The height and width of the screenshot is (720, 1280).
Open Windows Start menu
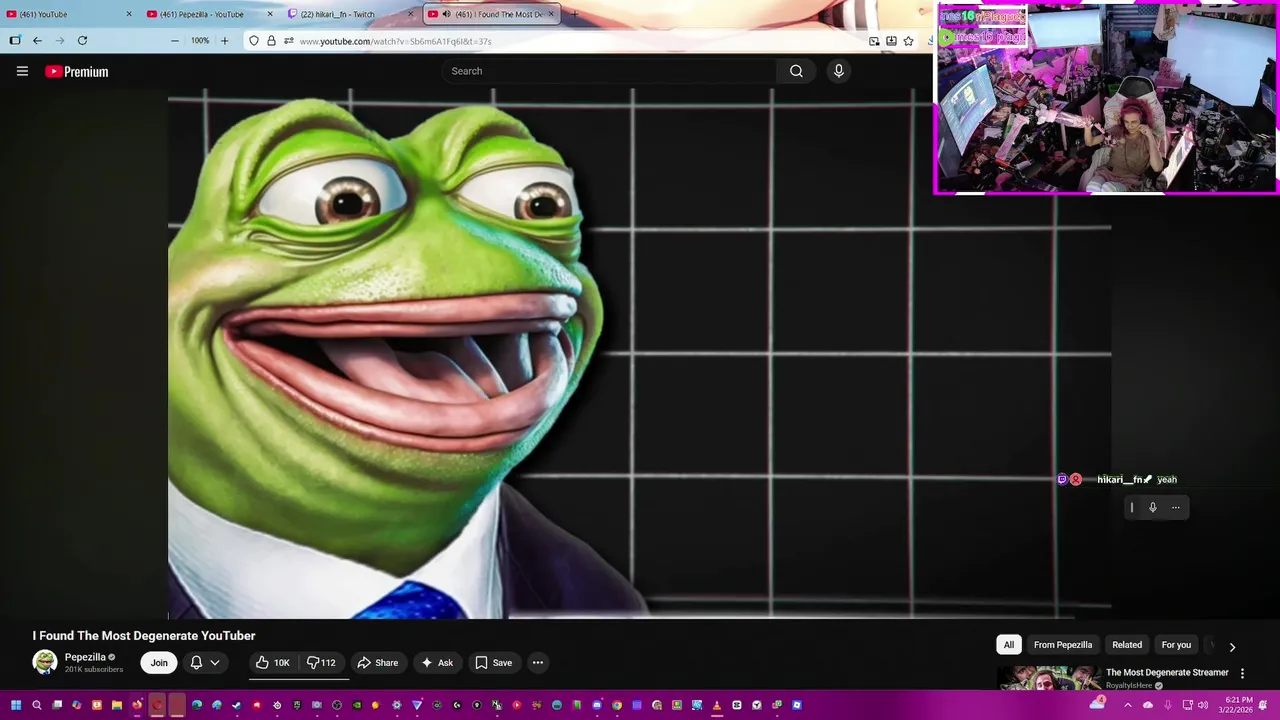(16, 705)
